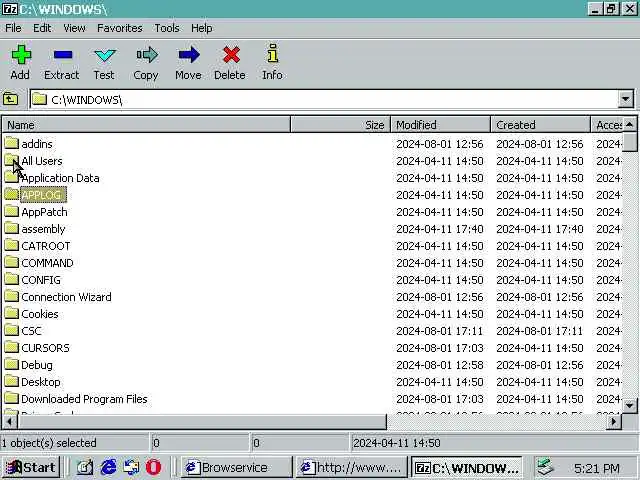The height and width of the screenshot is (480, 640).
Task: Click the C:\WINDOWS\ address path field
Action: pos(324,99)
